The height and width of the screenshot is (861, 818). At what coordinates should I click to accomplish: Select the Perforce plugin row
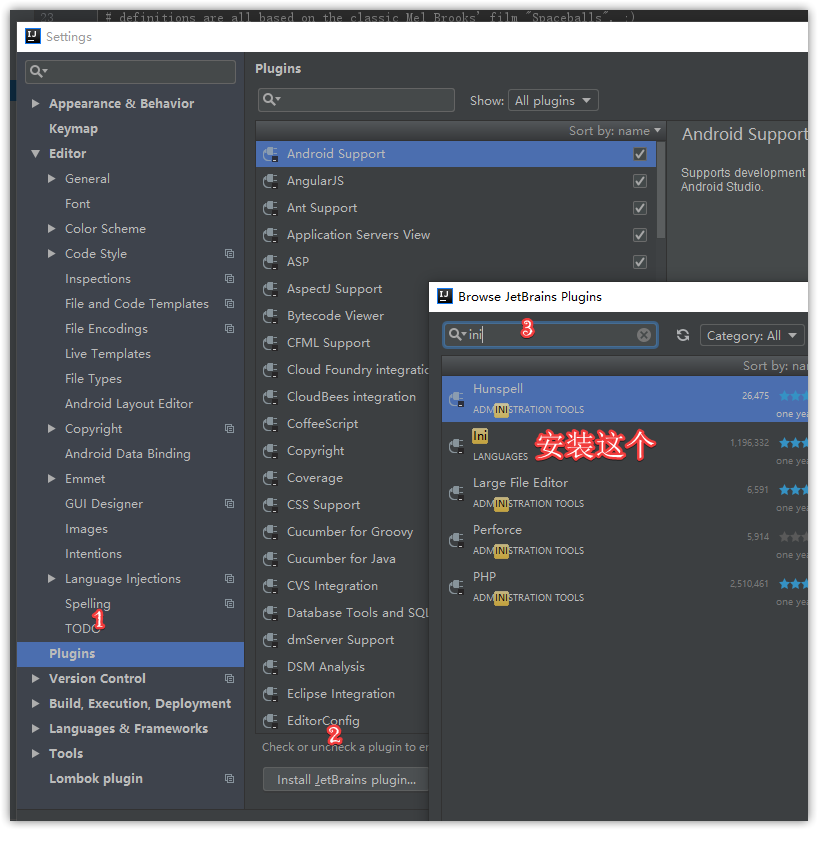click(x=625, y=540)
